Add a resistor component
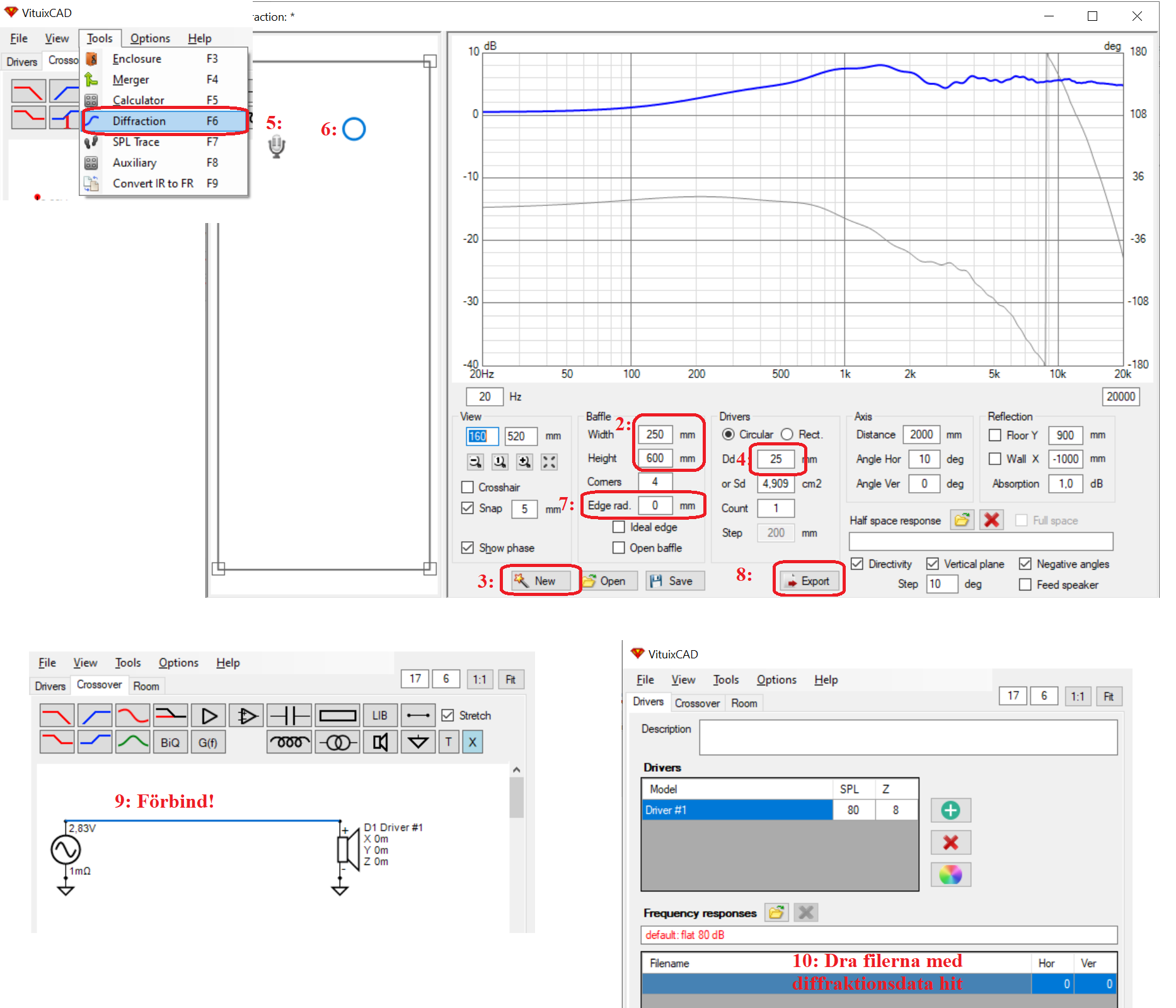This screenshot has height=1008, width=1176. (338, 716)
